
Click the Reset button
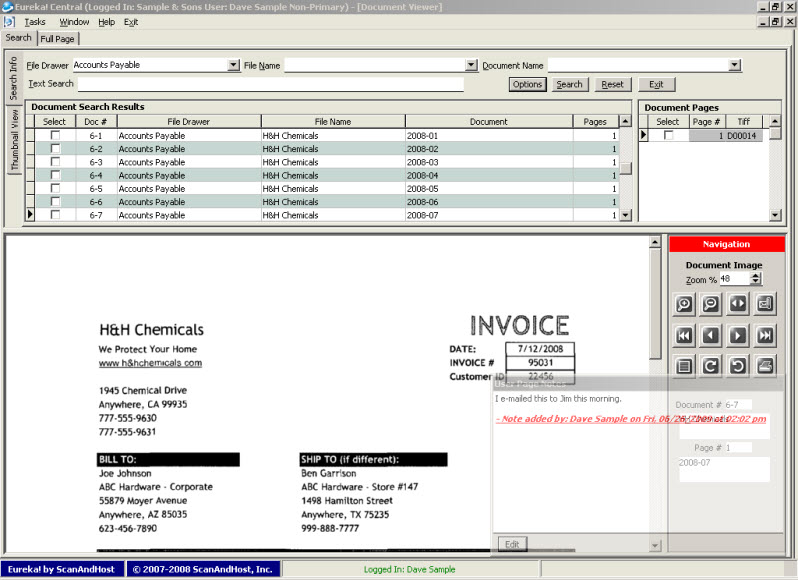pyautogui.click(x=612, y=84)
